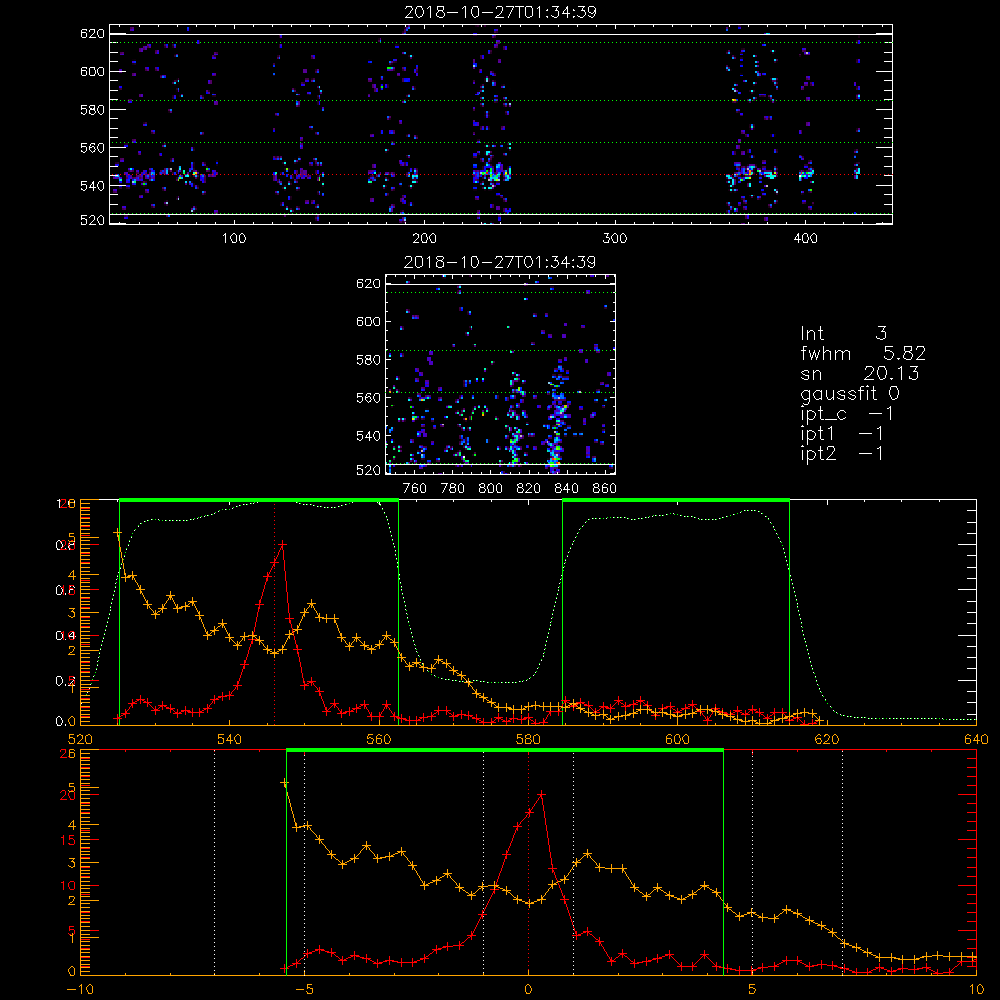
Task: Click x-axis label 10 on bottom plot
Action: (x=976, y=990)
